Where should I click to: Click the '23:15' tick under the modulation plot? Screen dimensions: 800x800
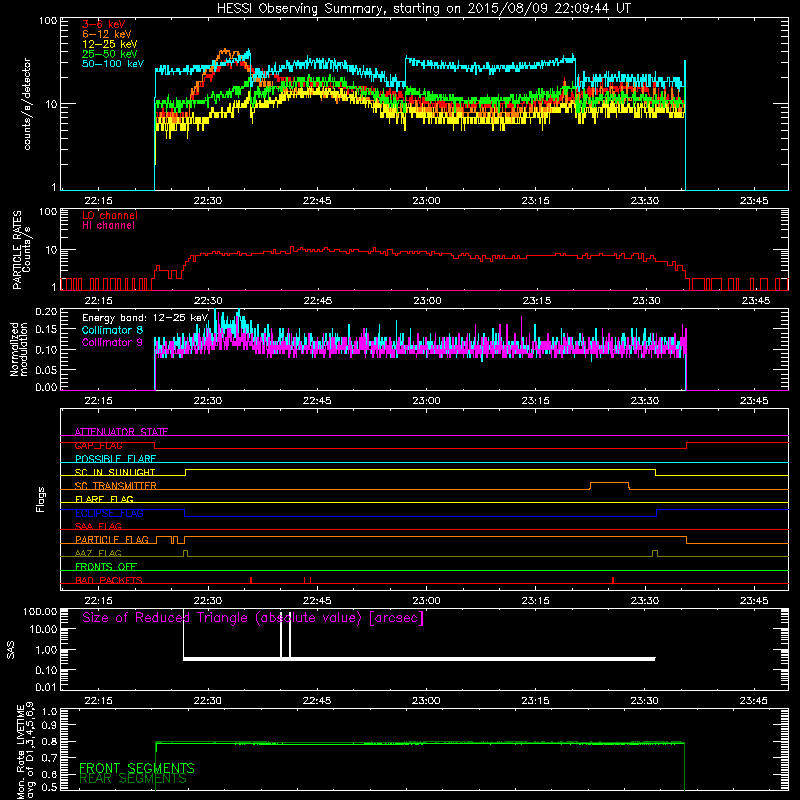535,401
